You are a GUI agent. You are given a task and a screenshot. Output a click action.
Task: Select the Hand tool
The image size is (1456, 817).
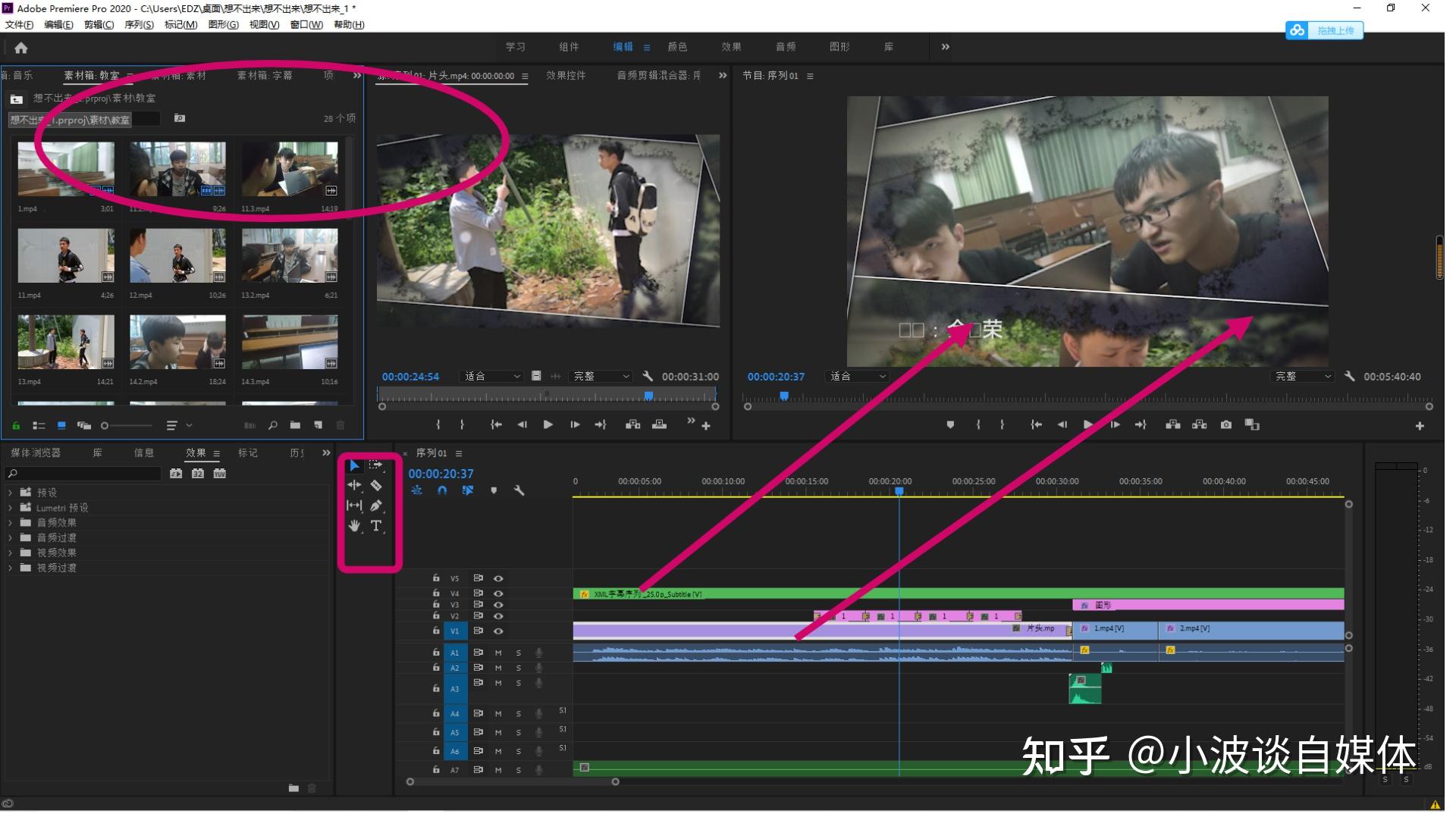354,527
